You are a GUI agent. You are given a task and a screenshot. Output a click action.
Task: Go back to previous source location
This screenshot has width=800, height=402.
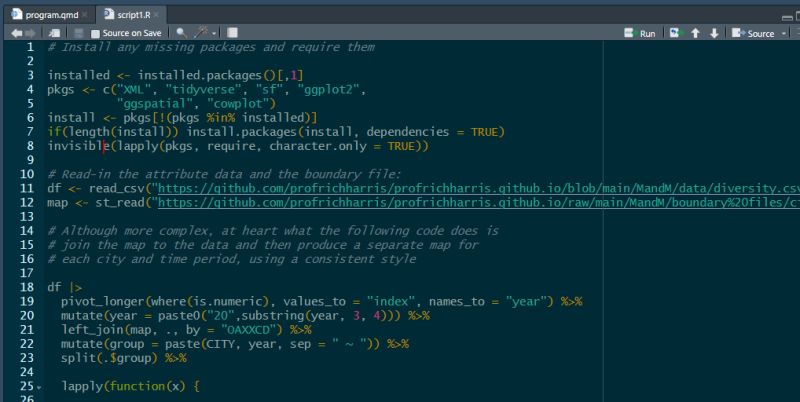click(x=16, y=33)
